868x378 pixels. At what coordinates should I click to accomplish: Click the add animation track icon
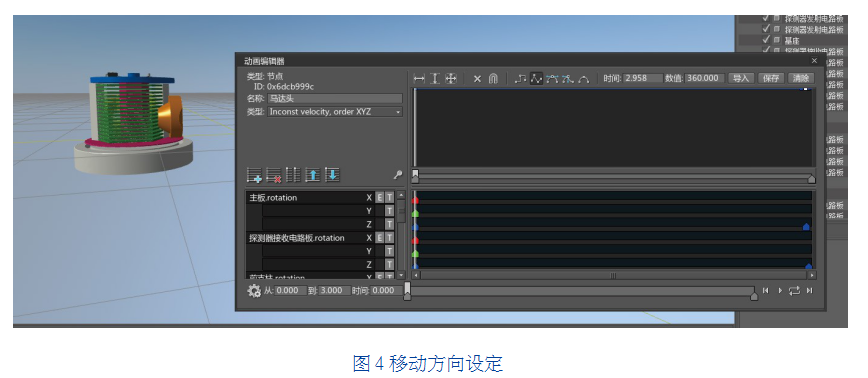[254, 175]
